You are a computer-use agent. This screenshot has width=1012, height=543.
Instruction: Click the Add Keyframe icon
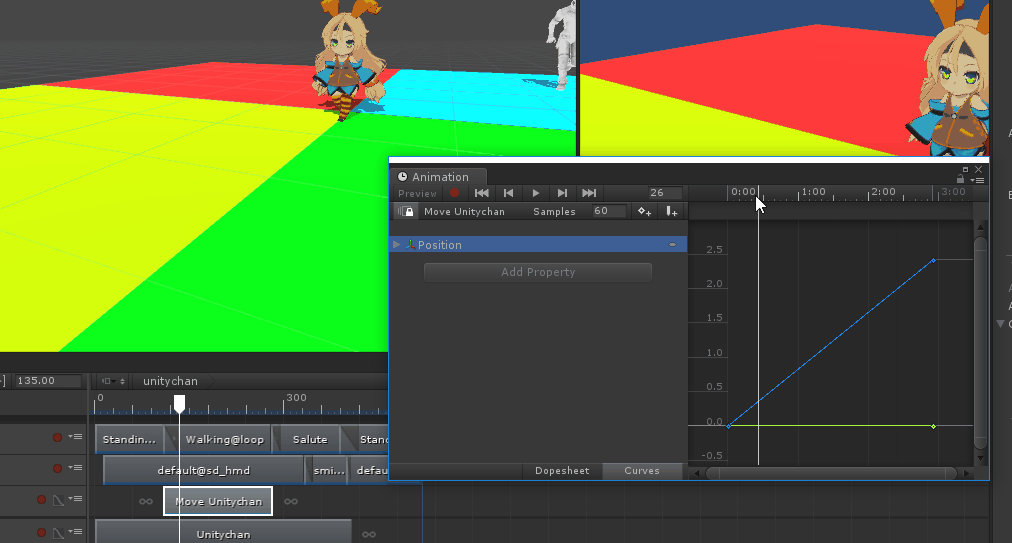(644, 211)
